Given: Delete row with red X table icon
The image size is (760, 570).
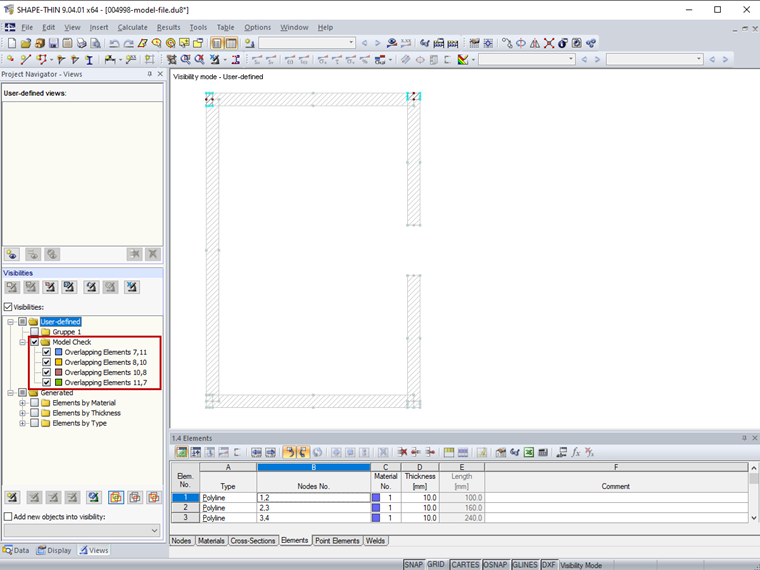Looking at the screenshot, I should (x=402, y=452).
